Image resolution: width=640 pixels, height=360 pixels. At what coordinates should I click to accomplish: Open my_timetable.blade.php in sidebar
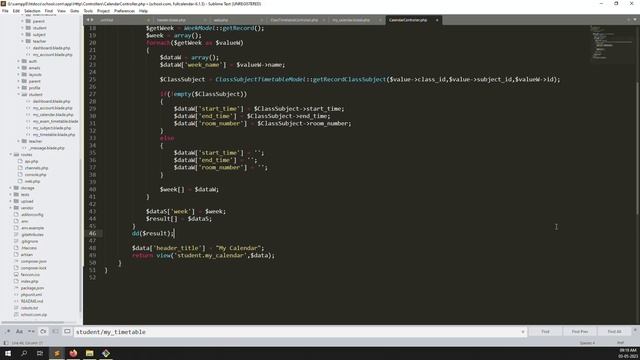[x=54, y=135]
